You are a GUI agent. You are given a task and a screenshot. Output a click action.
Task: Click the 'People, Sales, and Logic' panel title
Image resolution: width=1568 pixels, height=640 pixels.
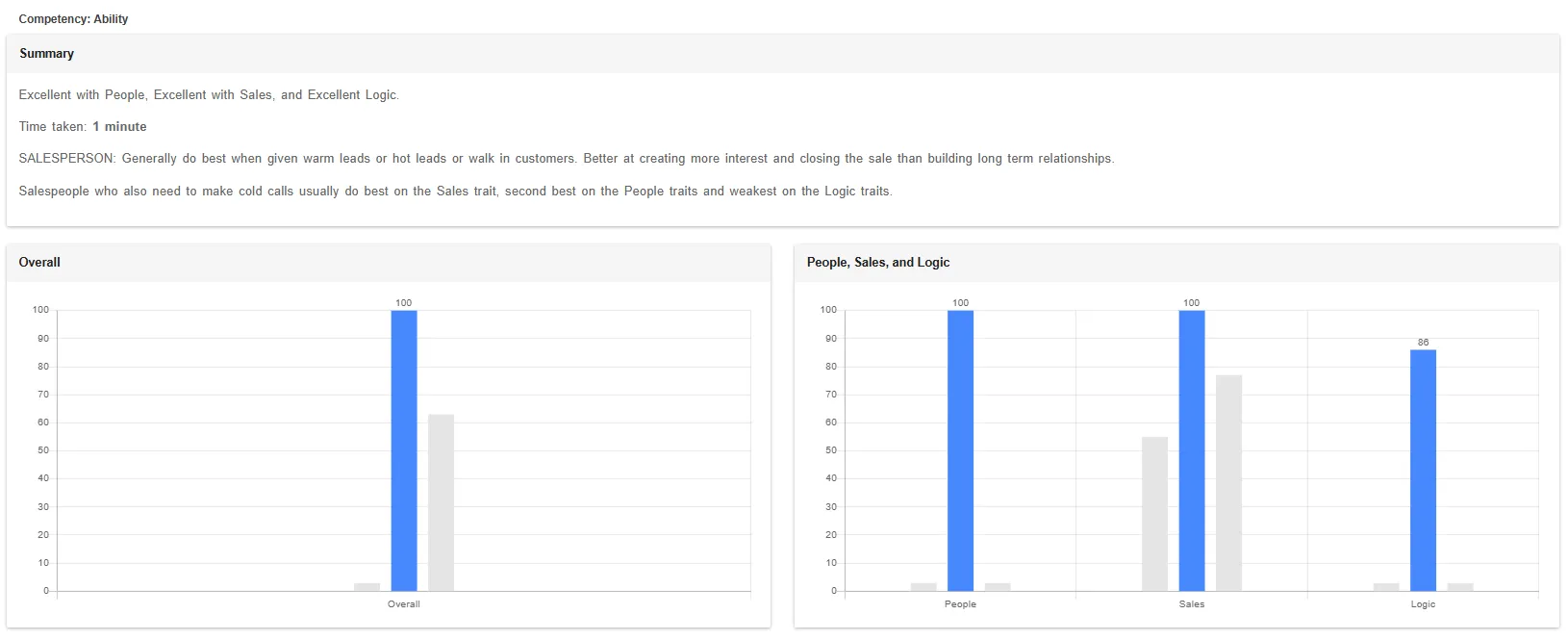point(877,263)
